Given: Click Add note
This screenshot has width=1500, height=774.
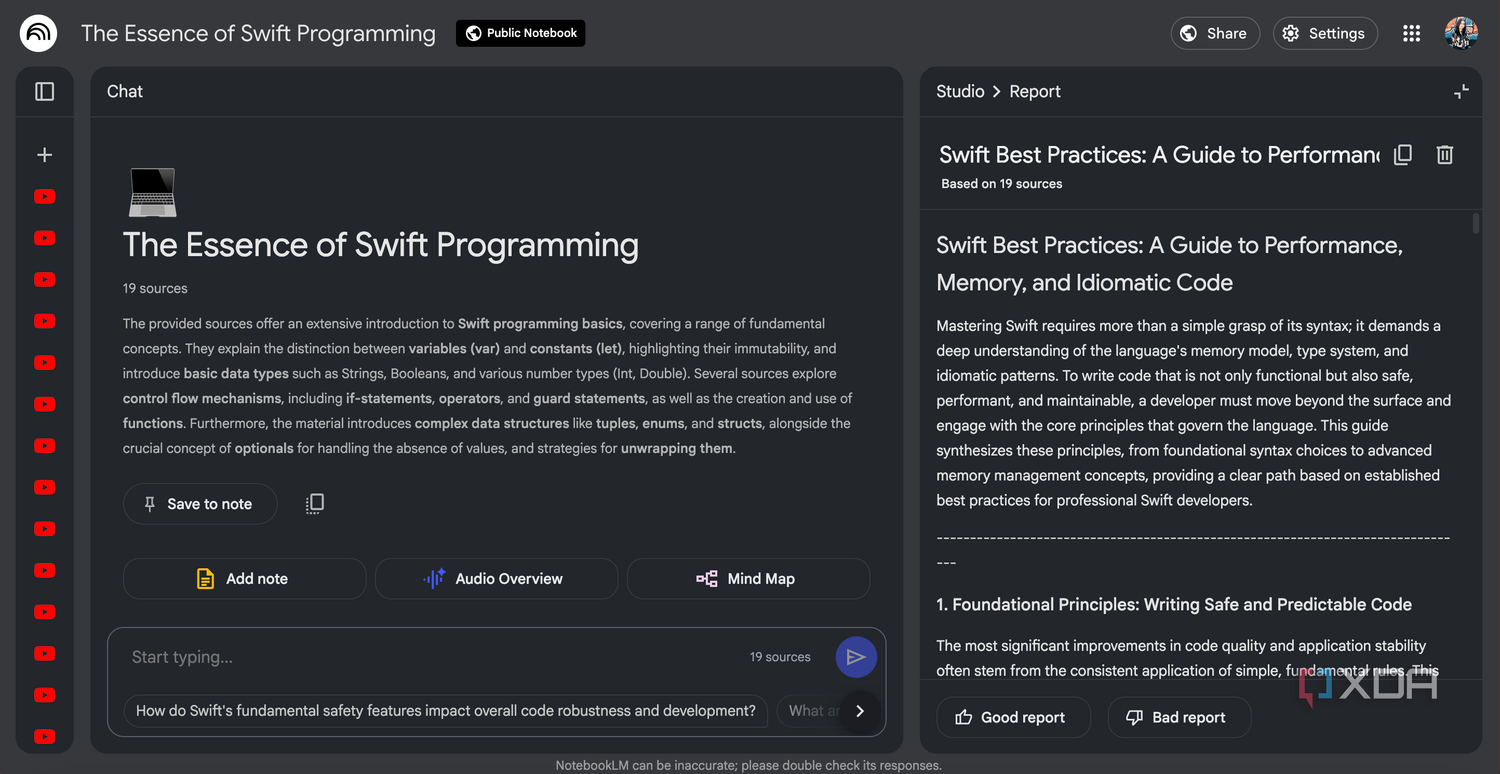Looking at the screenshot, I should coord(244,578).
